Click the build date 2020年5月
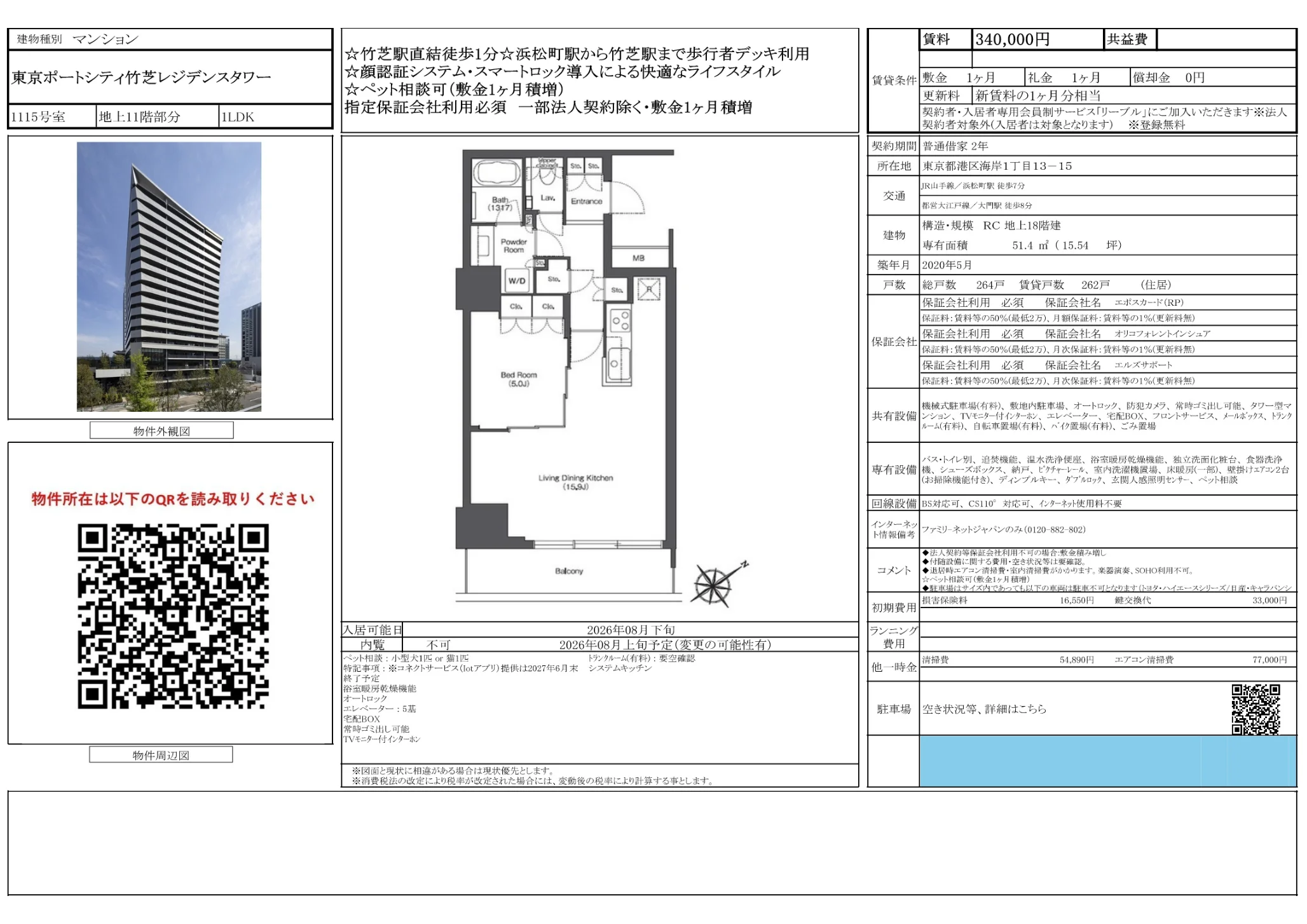 coord(947,265)
